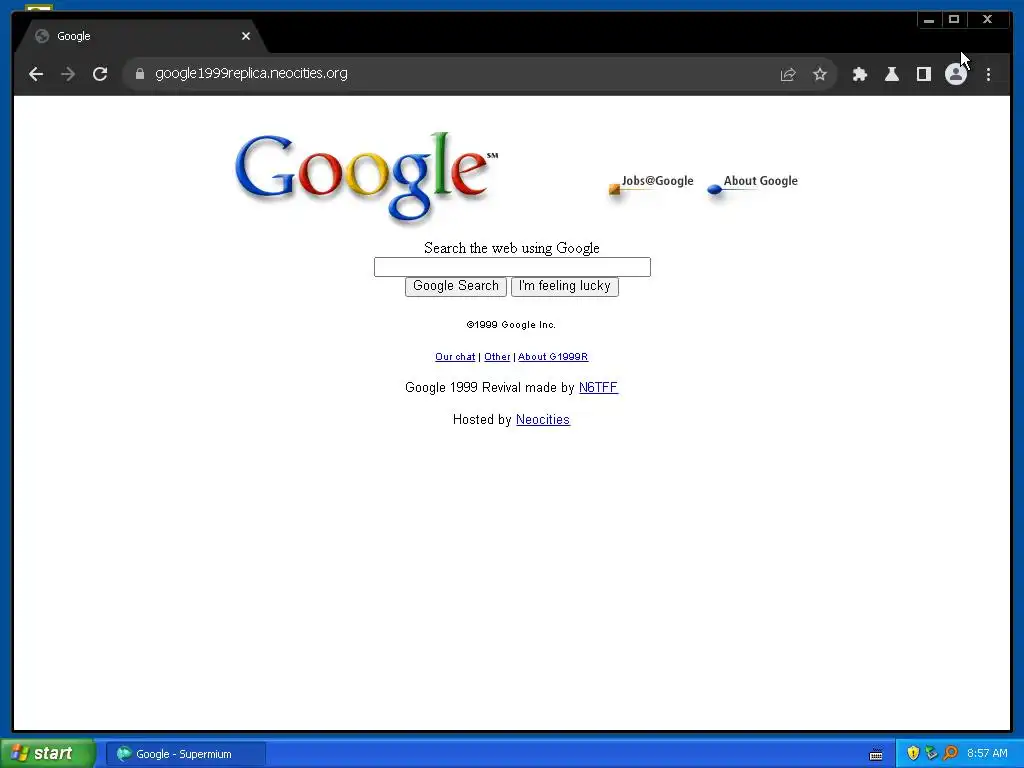This screenshot has height=768, width=1024.
Task: Click the security shield tray icon
Action: [913, 753]
